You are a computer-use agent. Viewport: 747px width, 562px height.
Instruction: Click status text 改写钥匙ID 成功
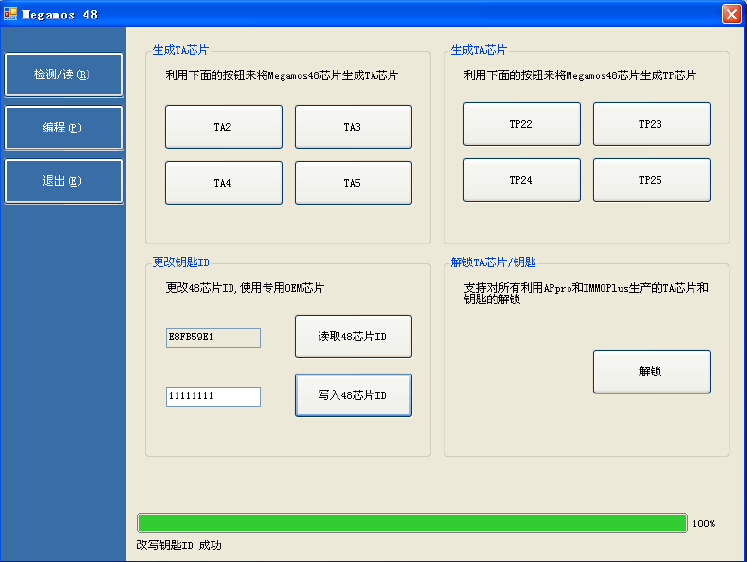179,545
